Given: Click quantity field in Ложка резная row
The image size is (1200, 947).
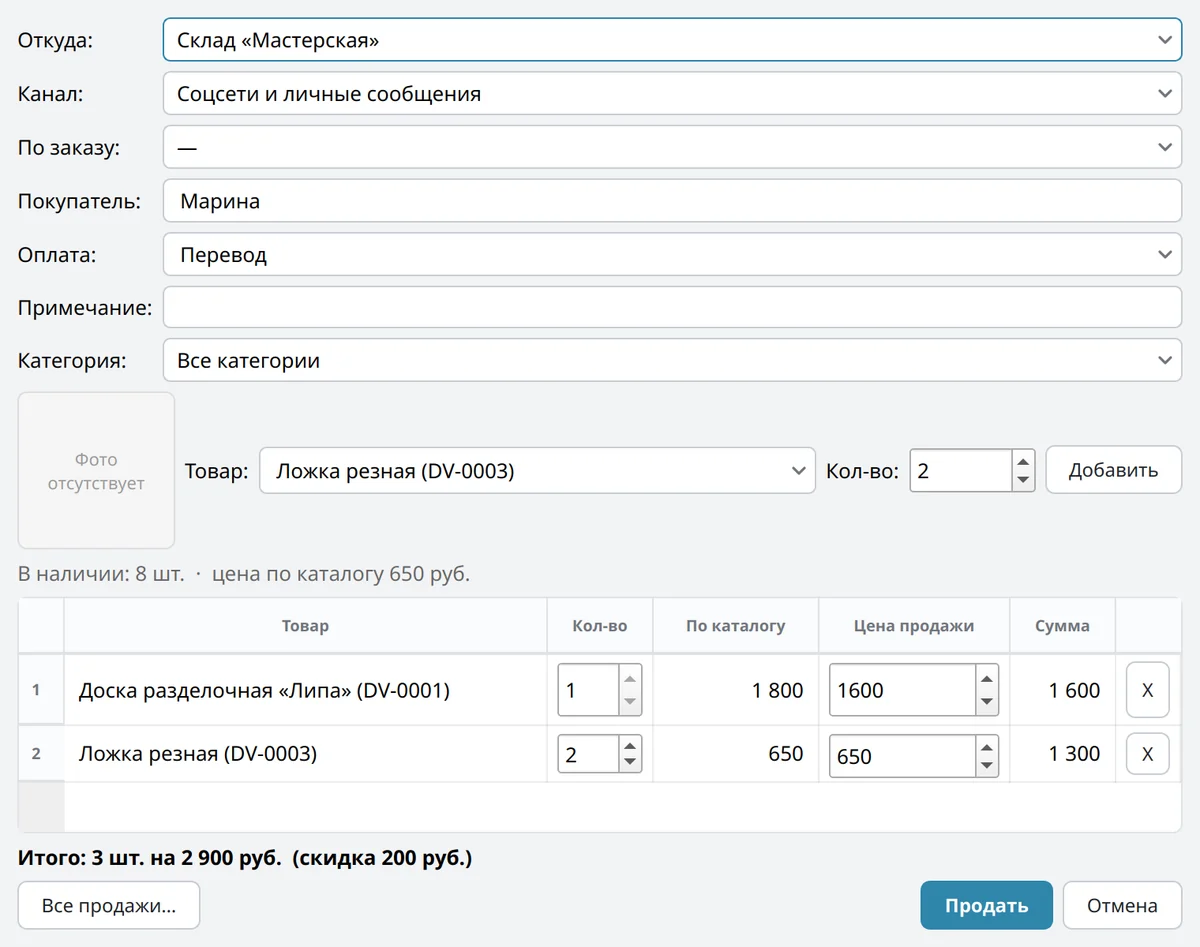Looking at the screenshot, I should pyautogui.click(x=588, y=755).
